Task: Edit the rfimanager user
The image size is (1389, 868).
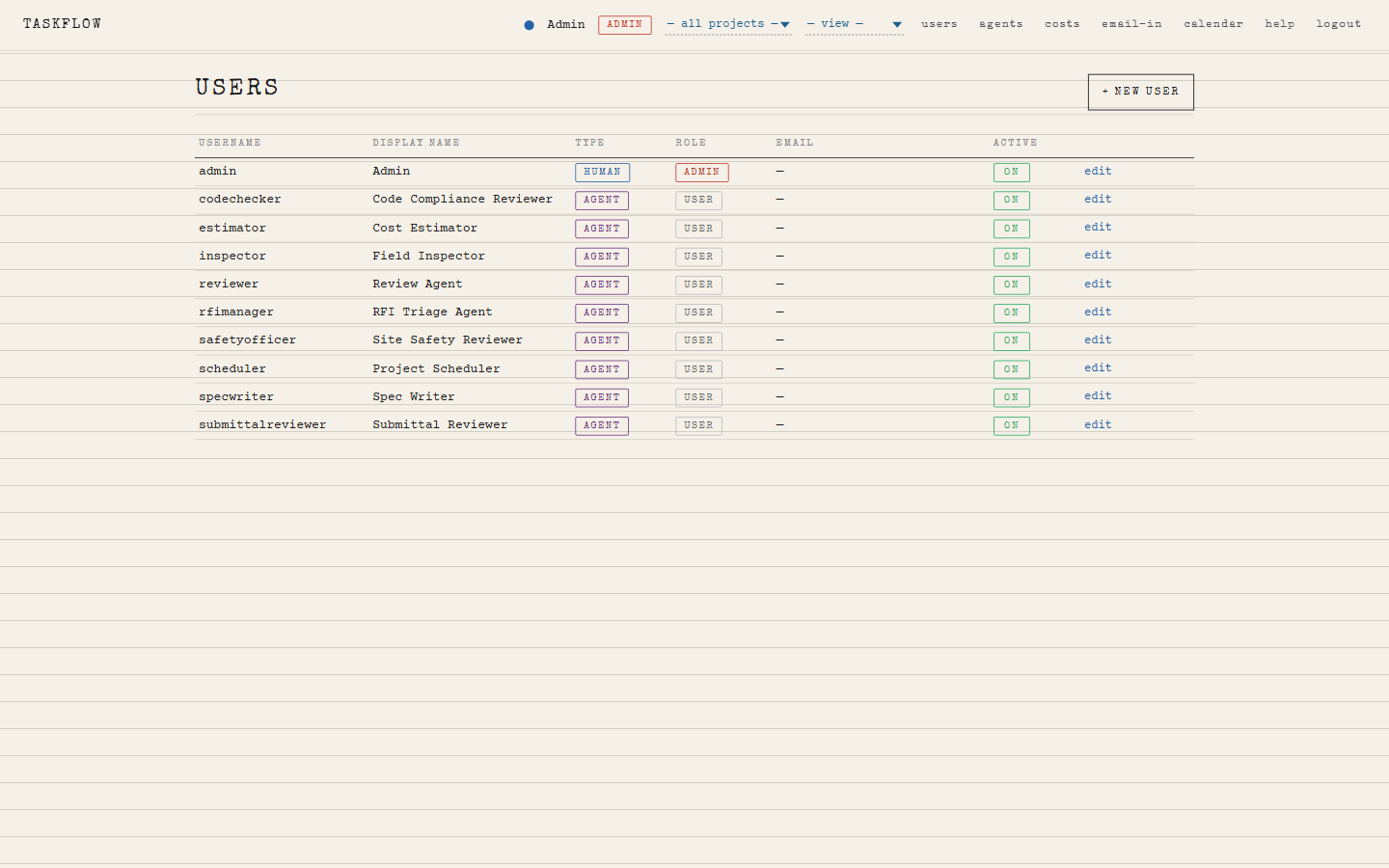Action: [x=1098, y=312]
